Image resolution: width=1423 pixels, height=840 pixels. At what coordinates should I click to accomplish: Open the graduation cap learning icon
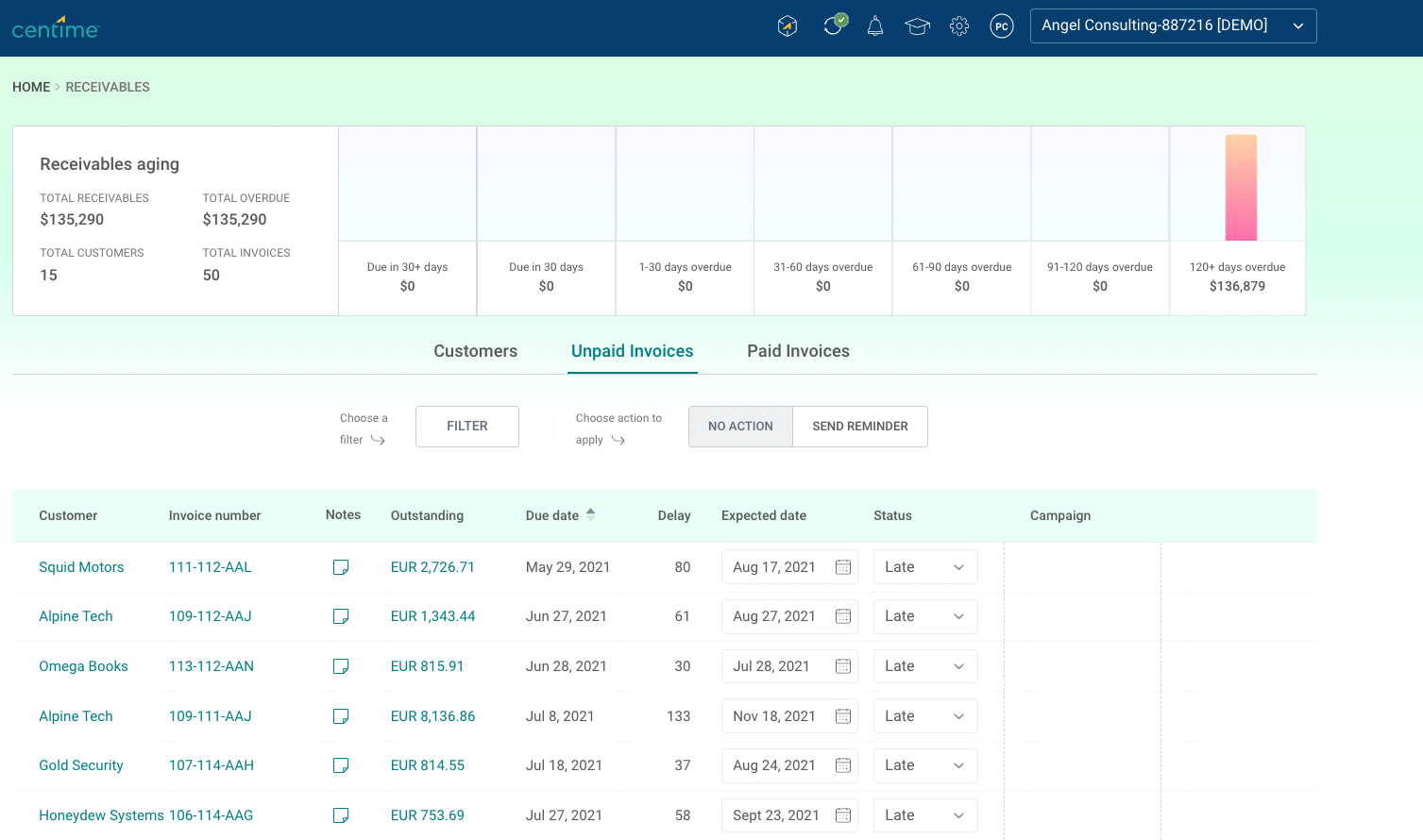point(917,26)
